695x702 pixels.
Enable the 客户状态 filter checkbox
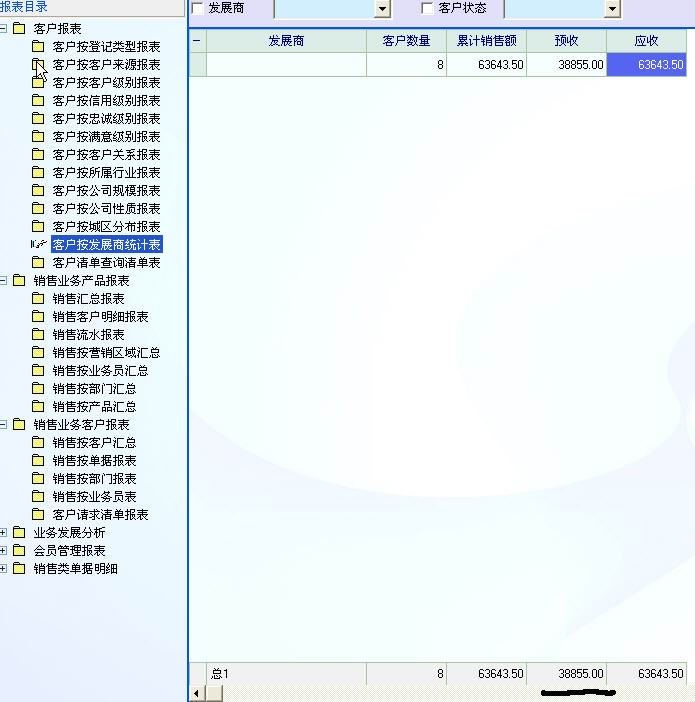[427, 9]
